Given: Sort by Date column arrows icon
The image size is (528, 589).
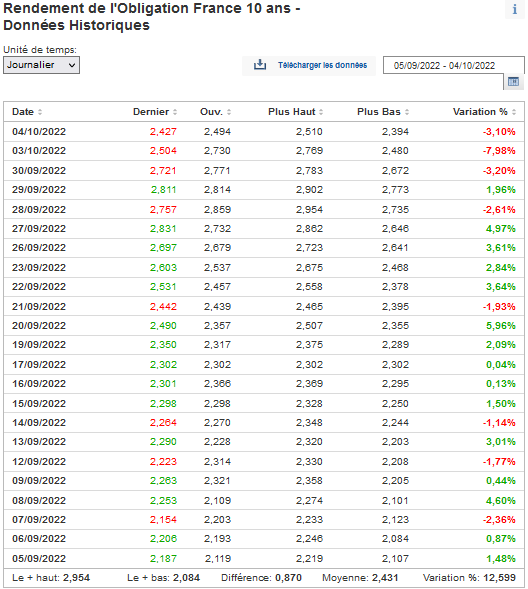Looking at the screenshot, I should click(40, 112).
